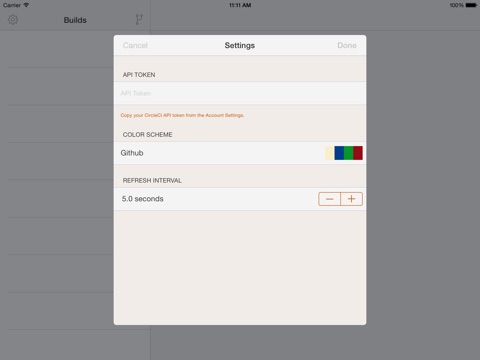Tap the 5.0 seconds interval label
This screenshot has height=360, width=480.
[142, 199]
